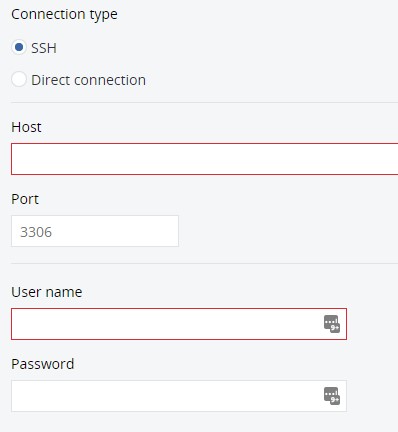Click the Password label
Image resolution: width=398 pixels, height=432 pixels.
[43, 364]
